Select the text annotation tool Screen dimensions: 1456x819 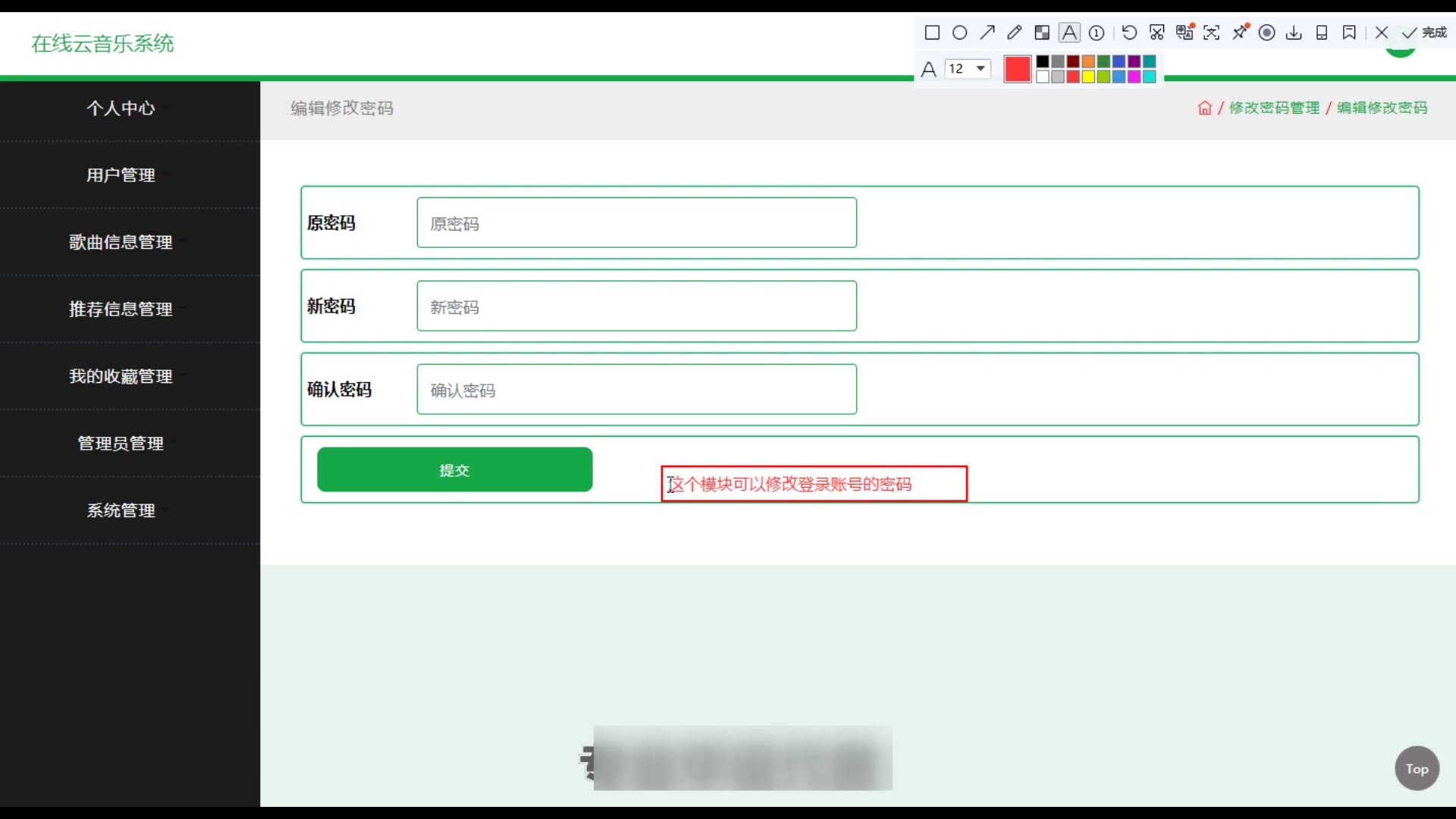tap(1069, 33)
